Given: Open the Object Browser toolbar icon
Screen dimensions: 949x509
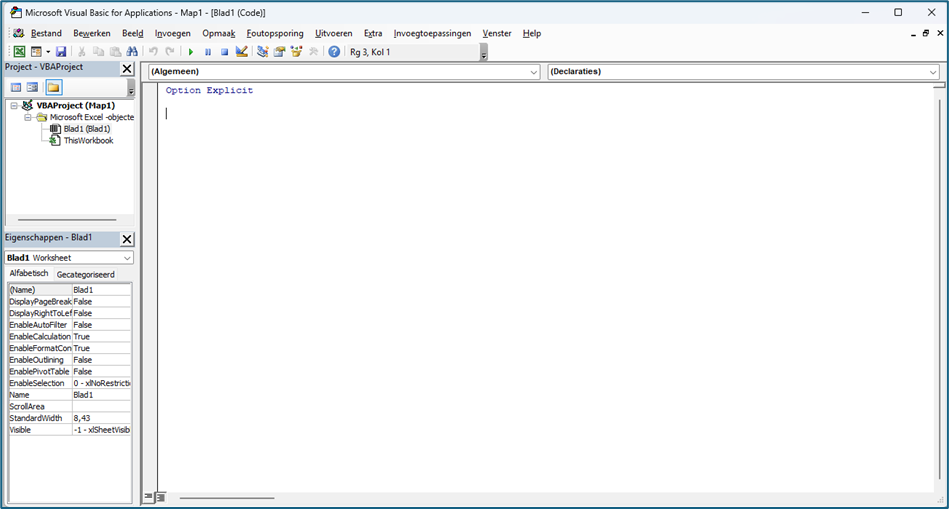Looking at the screenshot, I should pyautogui.click(x=296, y=52).
